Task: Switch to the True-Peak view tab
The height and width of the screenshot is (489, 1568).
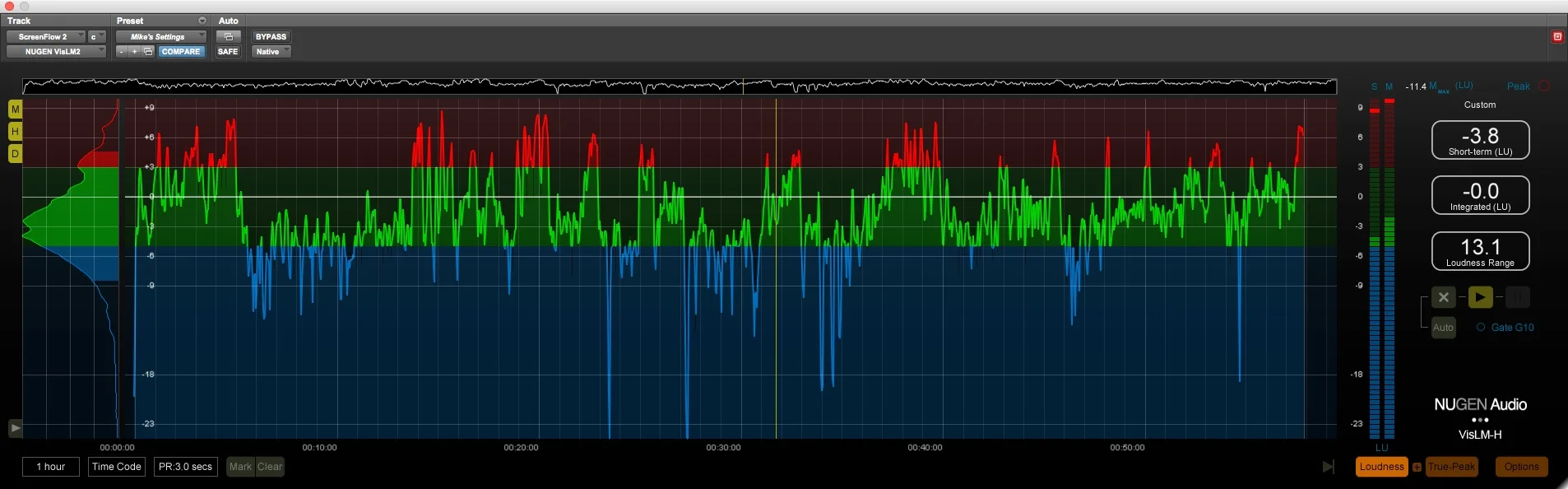Action: pos(1451,467)
